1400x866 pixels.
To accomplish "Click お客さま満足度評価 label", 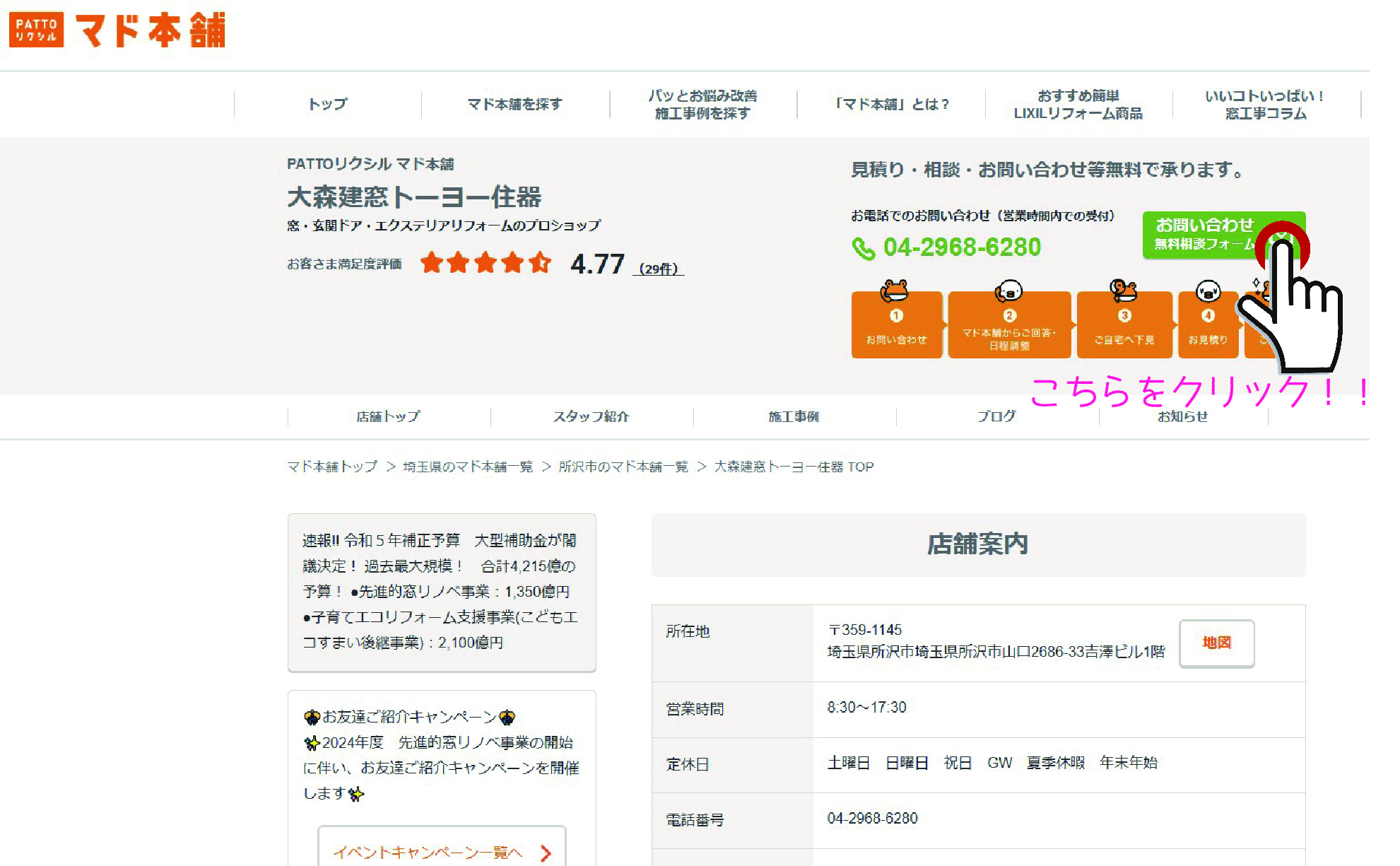I will [344, 264].
